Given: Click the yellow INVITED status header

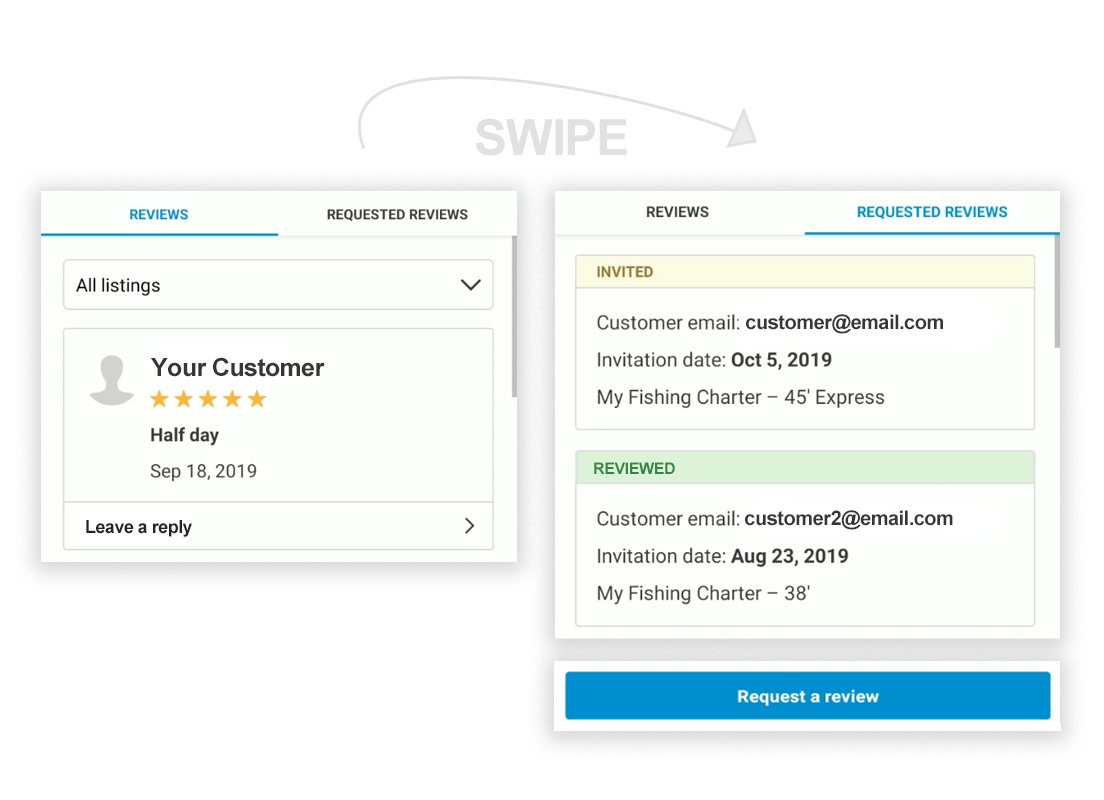Looking at the screenshot, I should click(805, 272).
